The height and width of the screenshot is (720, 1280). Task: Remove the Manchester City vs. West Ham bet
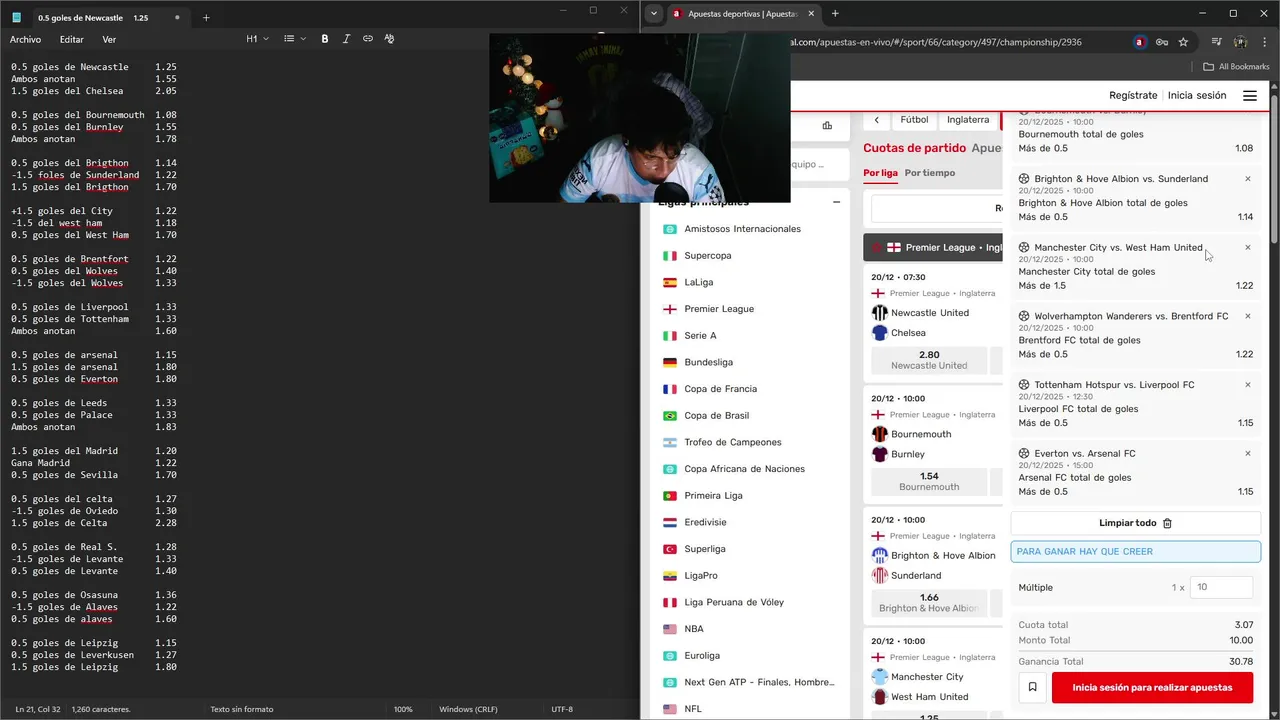click(x=1248, y=247)
